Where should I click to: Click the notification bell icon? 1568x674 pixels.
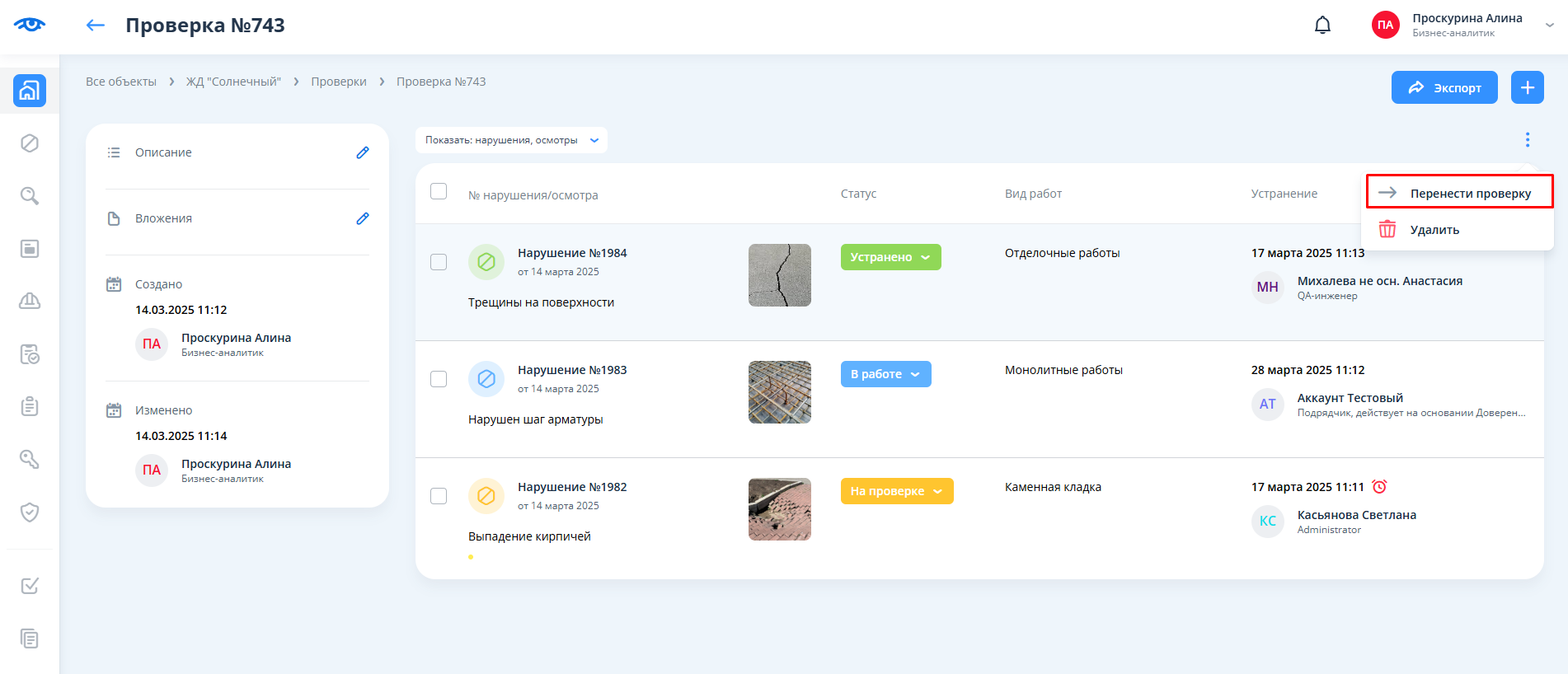1322,26
